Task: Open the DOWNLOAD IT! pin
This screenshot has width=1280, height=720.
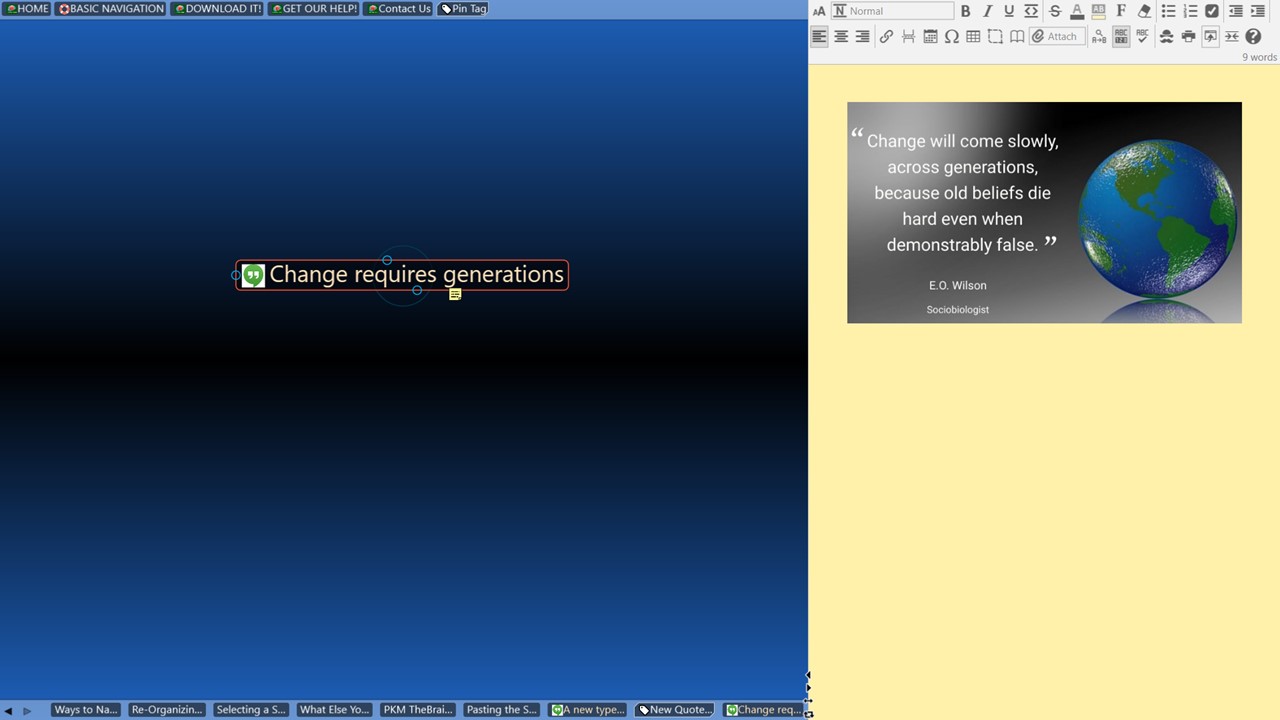Action: [x=217, y=9]
